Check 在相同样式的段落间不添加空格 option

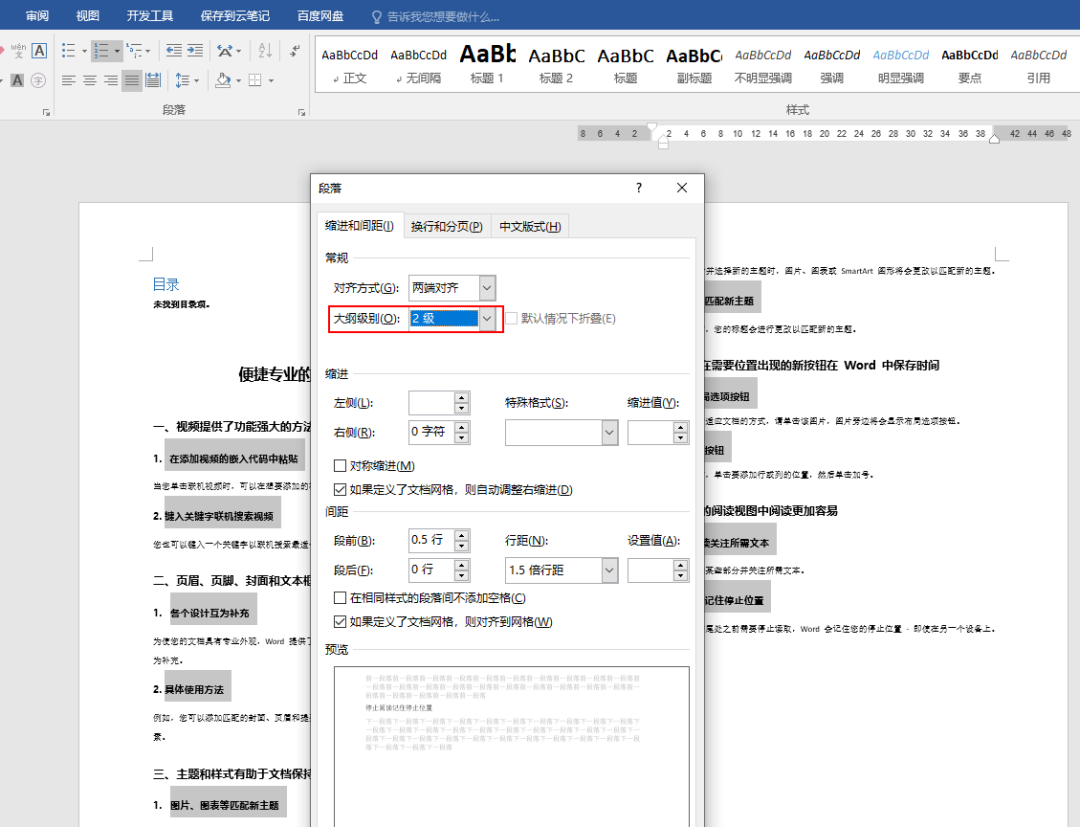click(x=341, y=598)
